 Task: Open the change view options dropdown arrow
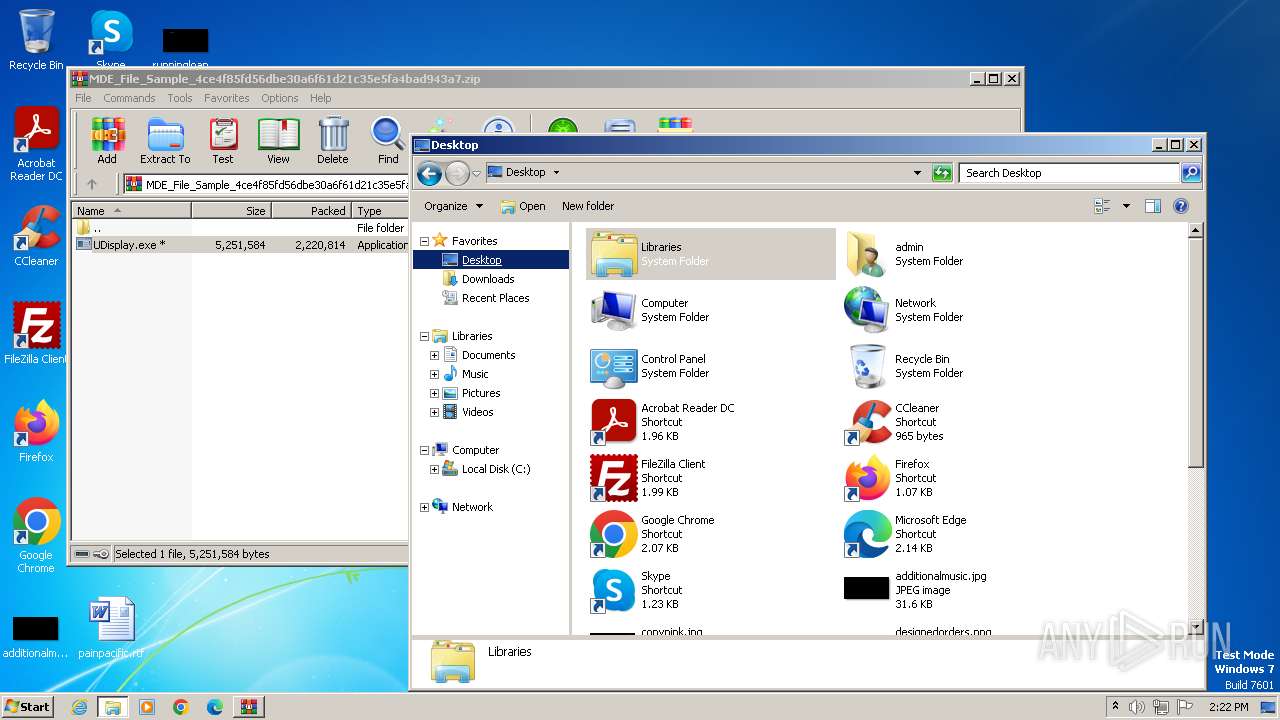[x=1126, y=206]
